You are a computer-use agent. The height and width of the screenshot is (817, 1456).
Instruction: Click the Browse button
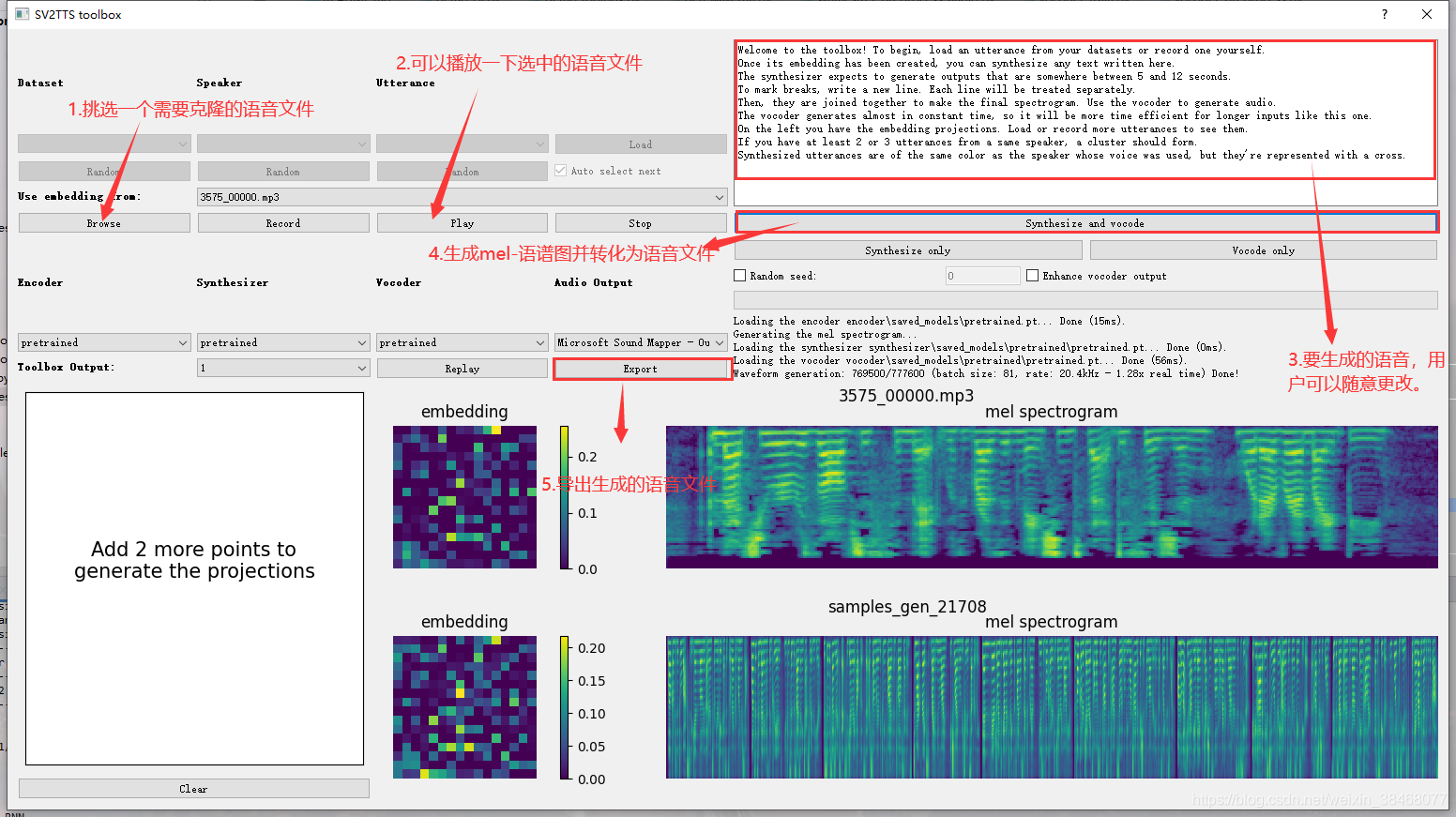(x=104, y=223)
